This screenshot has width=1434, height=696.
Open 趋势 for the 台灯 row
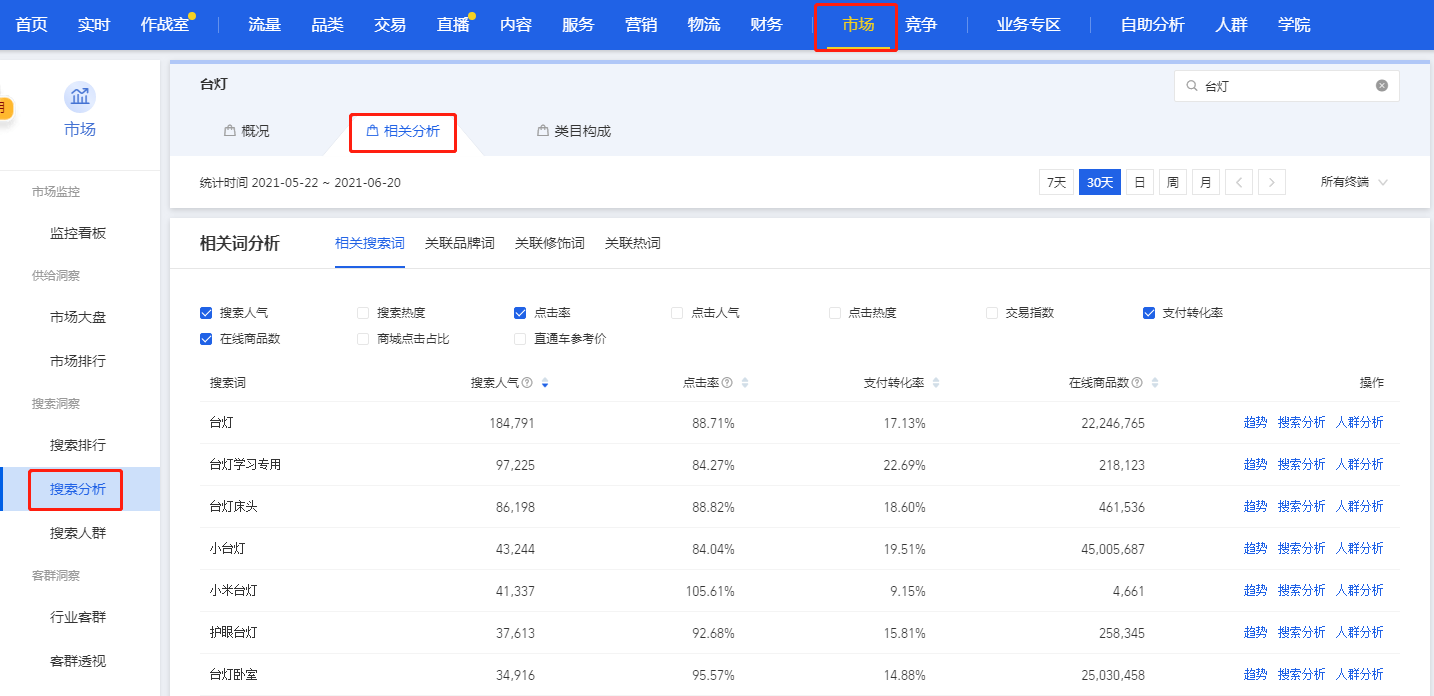(x=1255, y=423)
